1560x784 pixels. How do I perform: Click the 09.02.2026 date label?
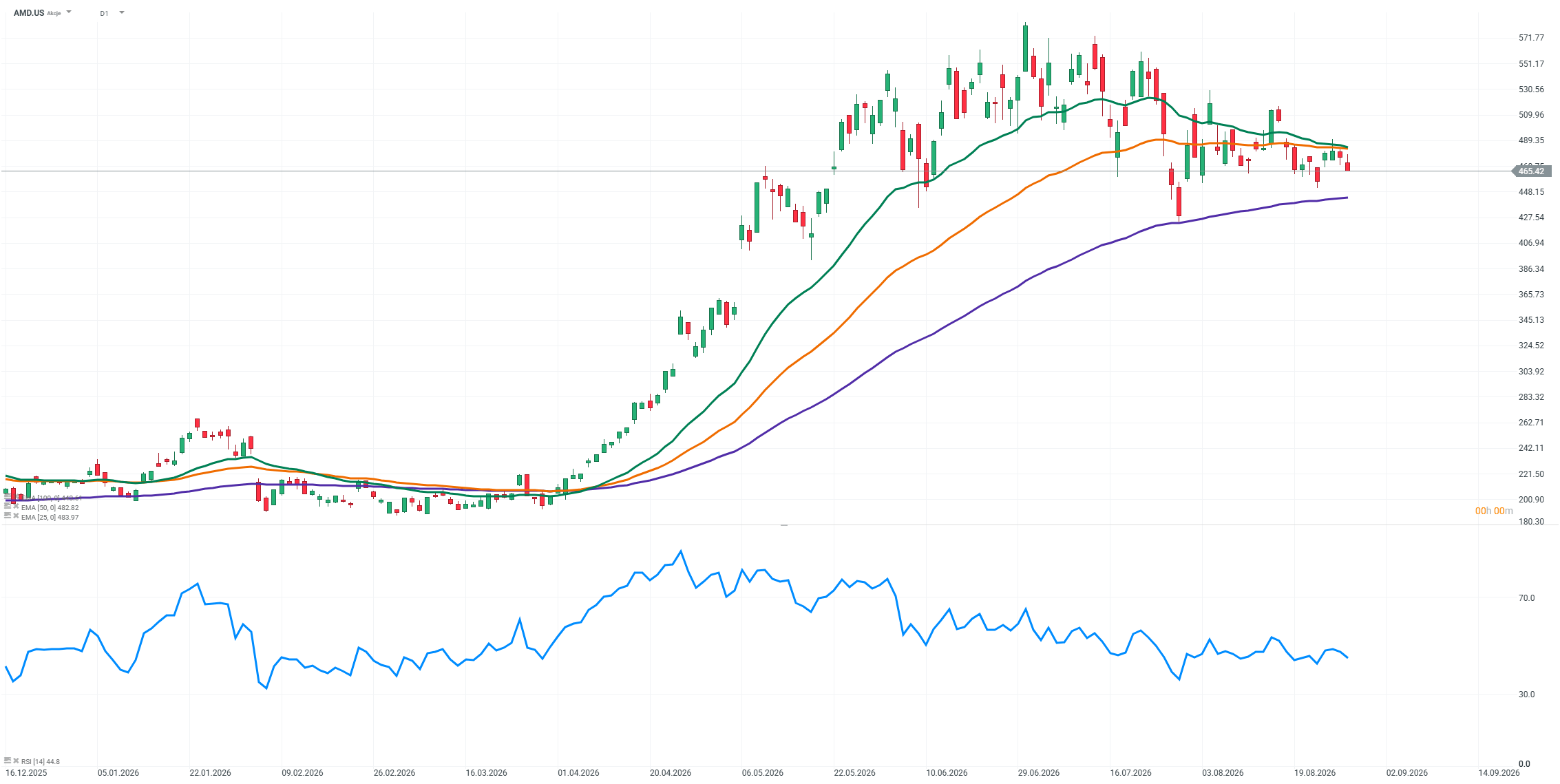pyautogui.click(x=302, y=773)
